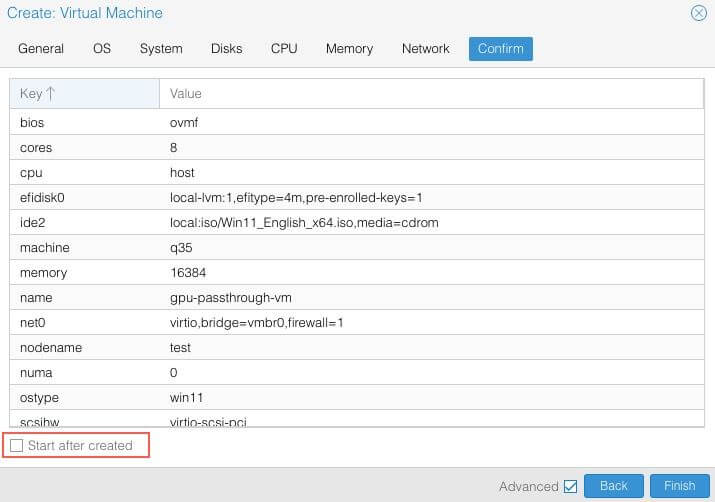Go to the CPU tab
715x502 pixels.
click(284, 49)
